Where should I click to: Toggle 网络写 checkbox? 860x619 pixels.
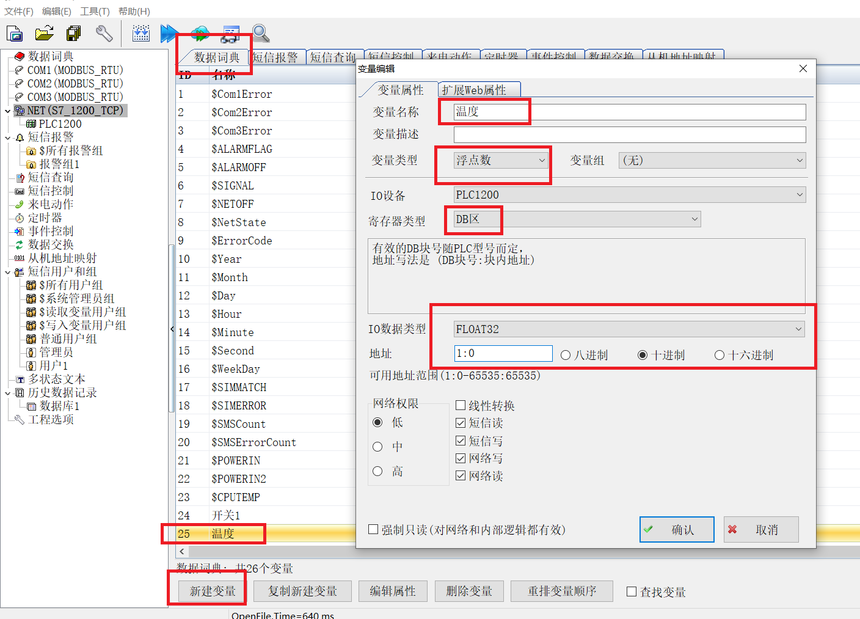point(461,458)
